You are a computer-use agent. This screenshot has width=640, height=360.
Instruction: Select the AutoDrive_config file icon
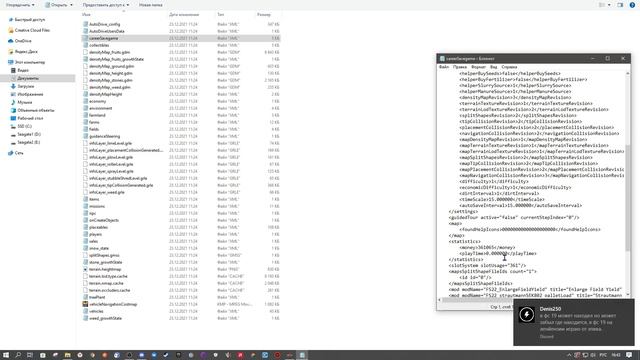pyautogui.click(x=85, y=24)
